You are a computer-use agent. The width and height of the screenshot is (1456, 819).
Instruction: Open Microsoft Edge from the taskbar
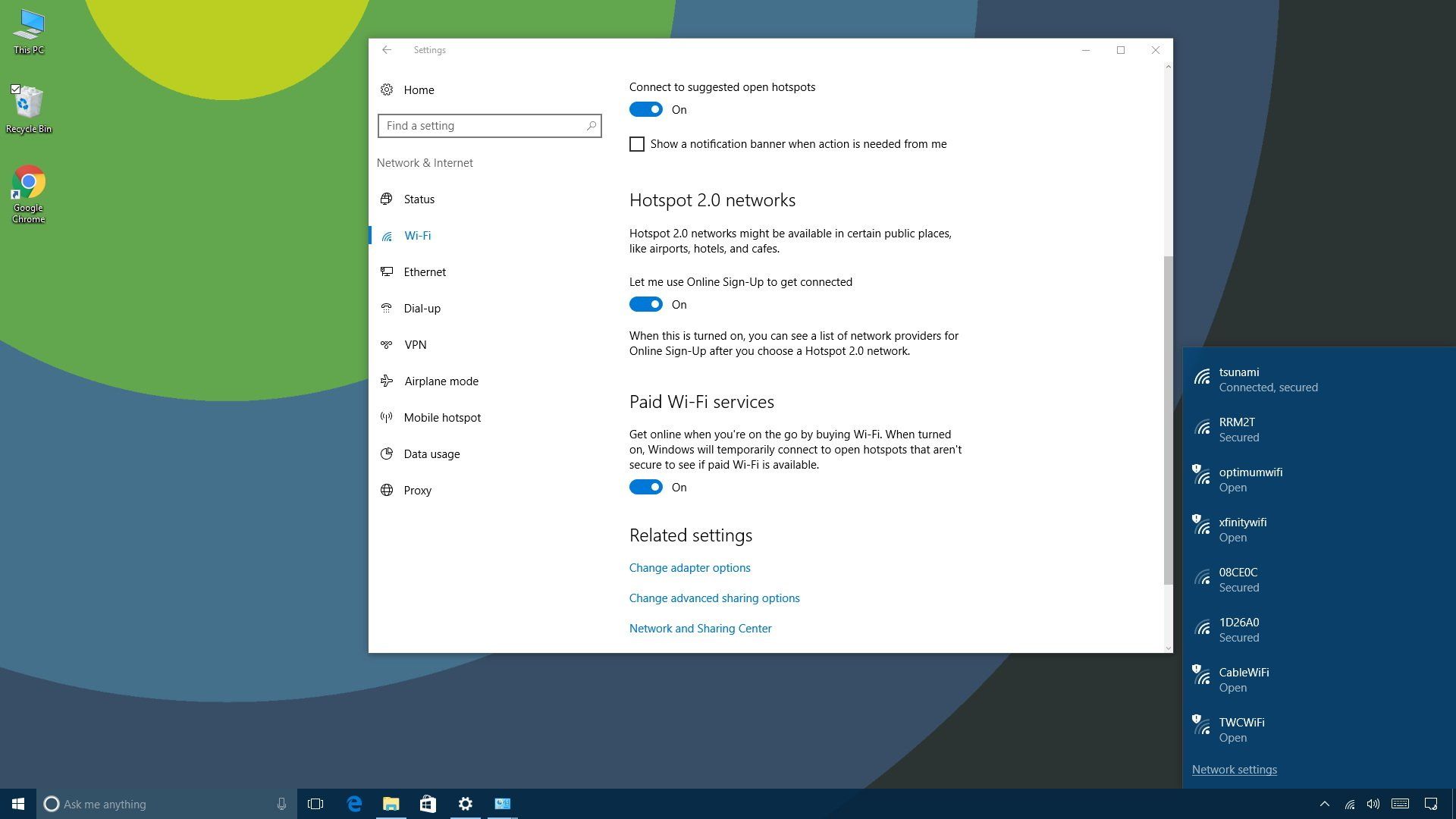pyautogui.click(x=354, y=804)
